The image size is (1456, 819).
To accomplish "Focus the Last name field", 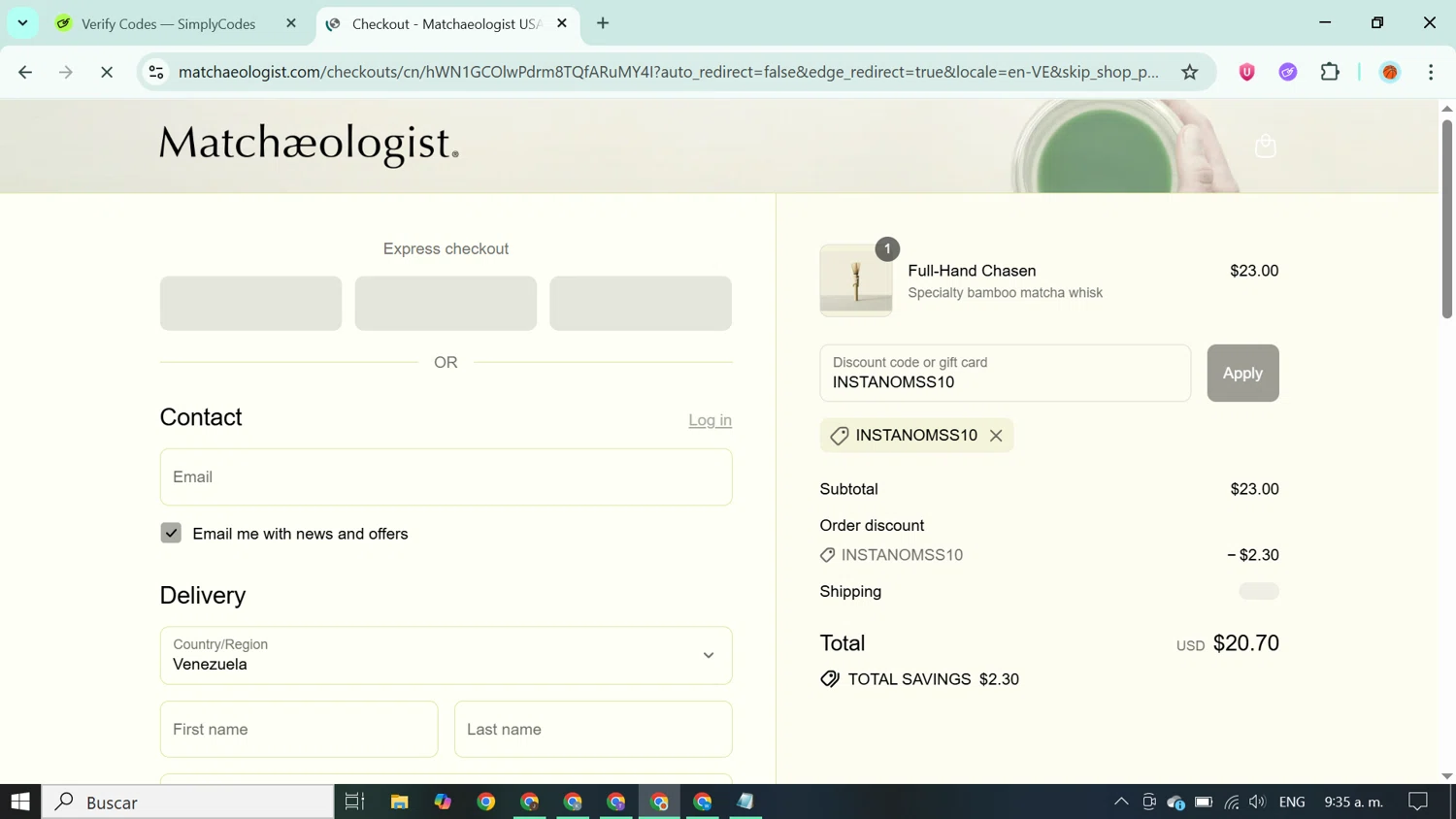I will point(593,729).
